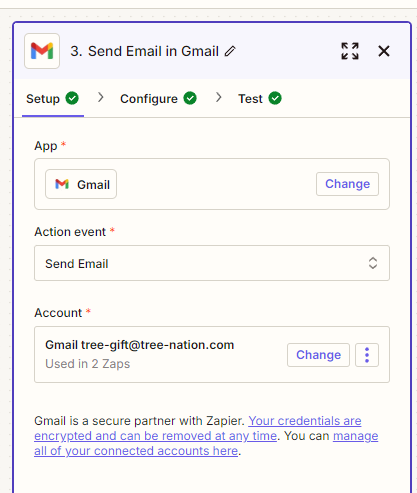Screen dimensions: 417x493
Task: Click the Send Email dropdown arrows
Action: click(373, 263)
